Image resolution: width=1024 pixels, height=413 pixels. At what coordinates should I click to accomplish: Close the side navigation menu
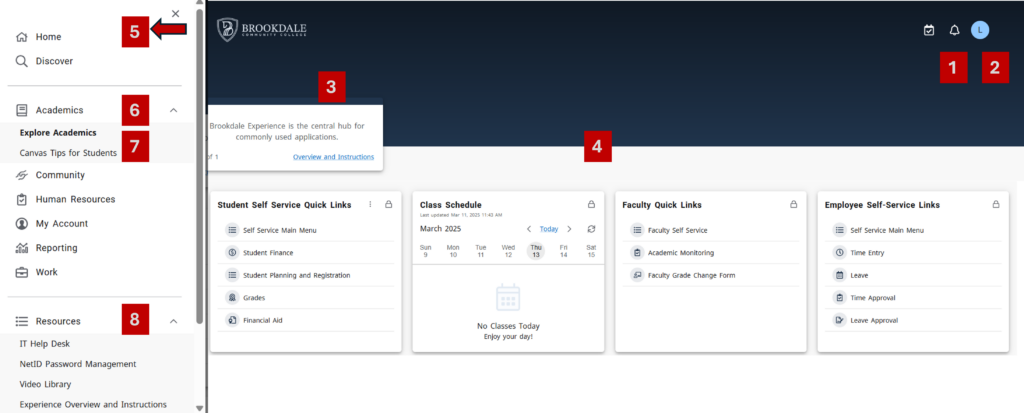coord(176,13)
